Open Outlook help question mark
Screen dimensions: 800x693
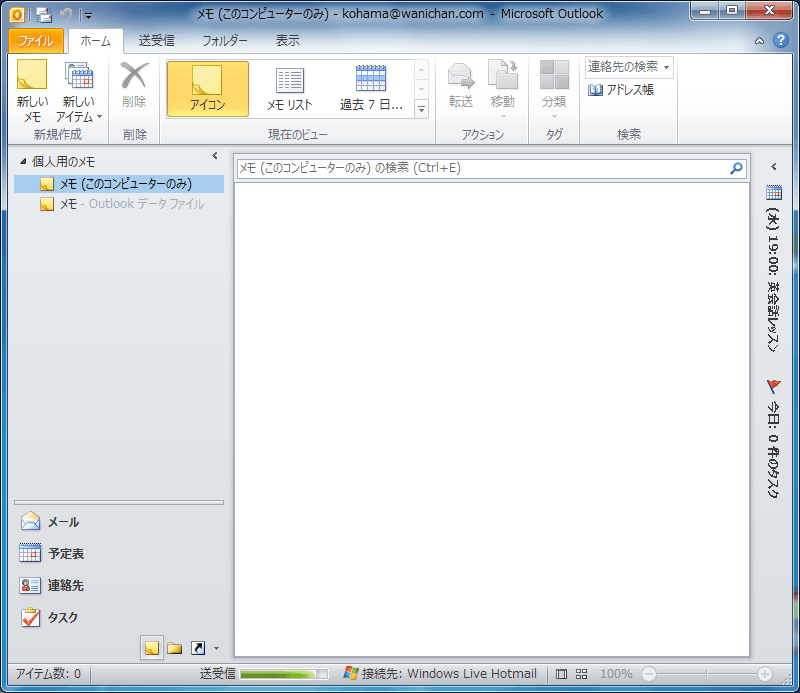point(781,40)
